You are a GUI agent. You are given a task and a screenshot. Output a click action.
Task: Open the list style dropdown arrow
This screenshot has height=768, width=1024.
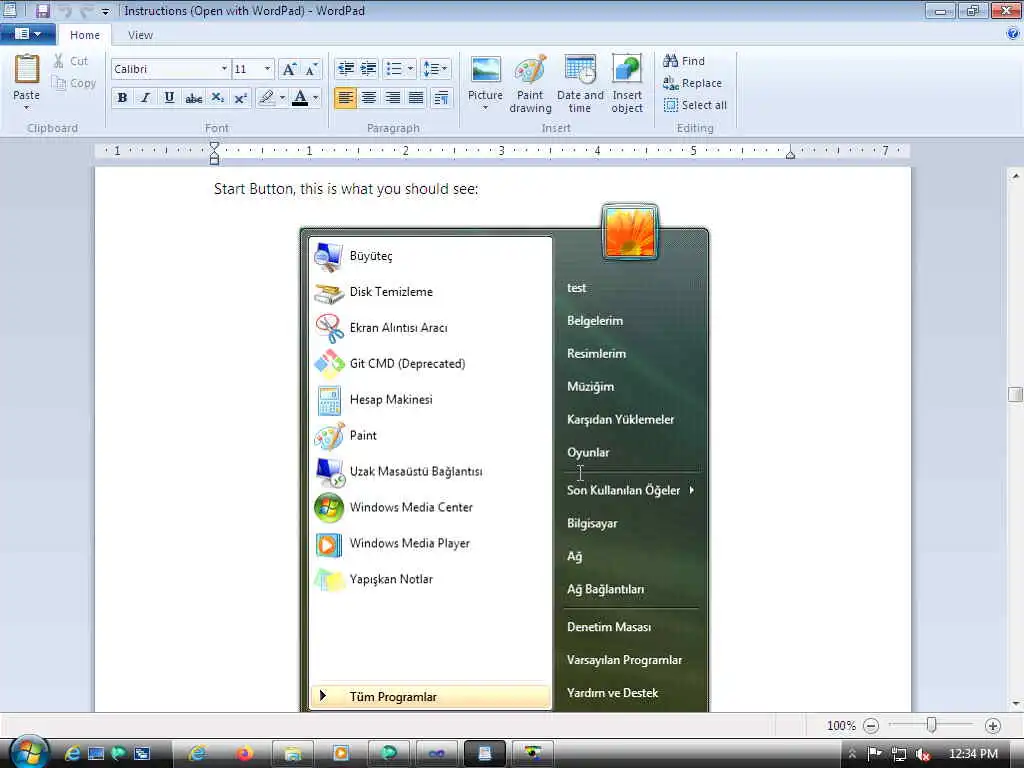click(x=411, y=69)
